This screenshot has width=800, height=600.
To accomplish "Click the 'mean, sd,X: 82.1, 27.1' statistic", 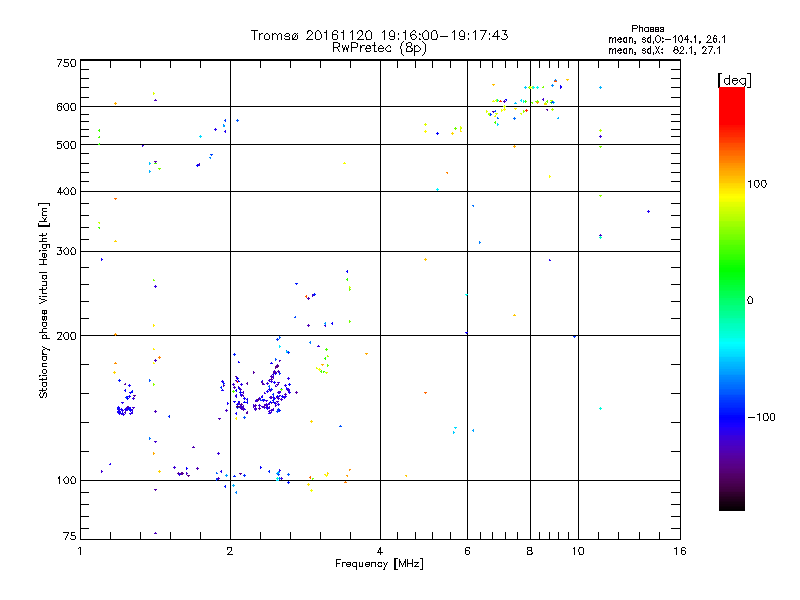I will 664,50.
